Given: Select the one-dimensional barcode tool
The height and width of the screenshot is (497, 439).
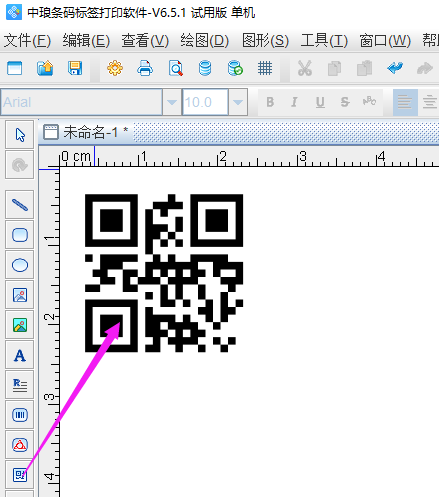Looking at the screenshot, I should pyautogui.click(x=20, y=415).
